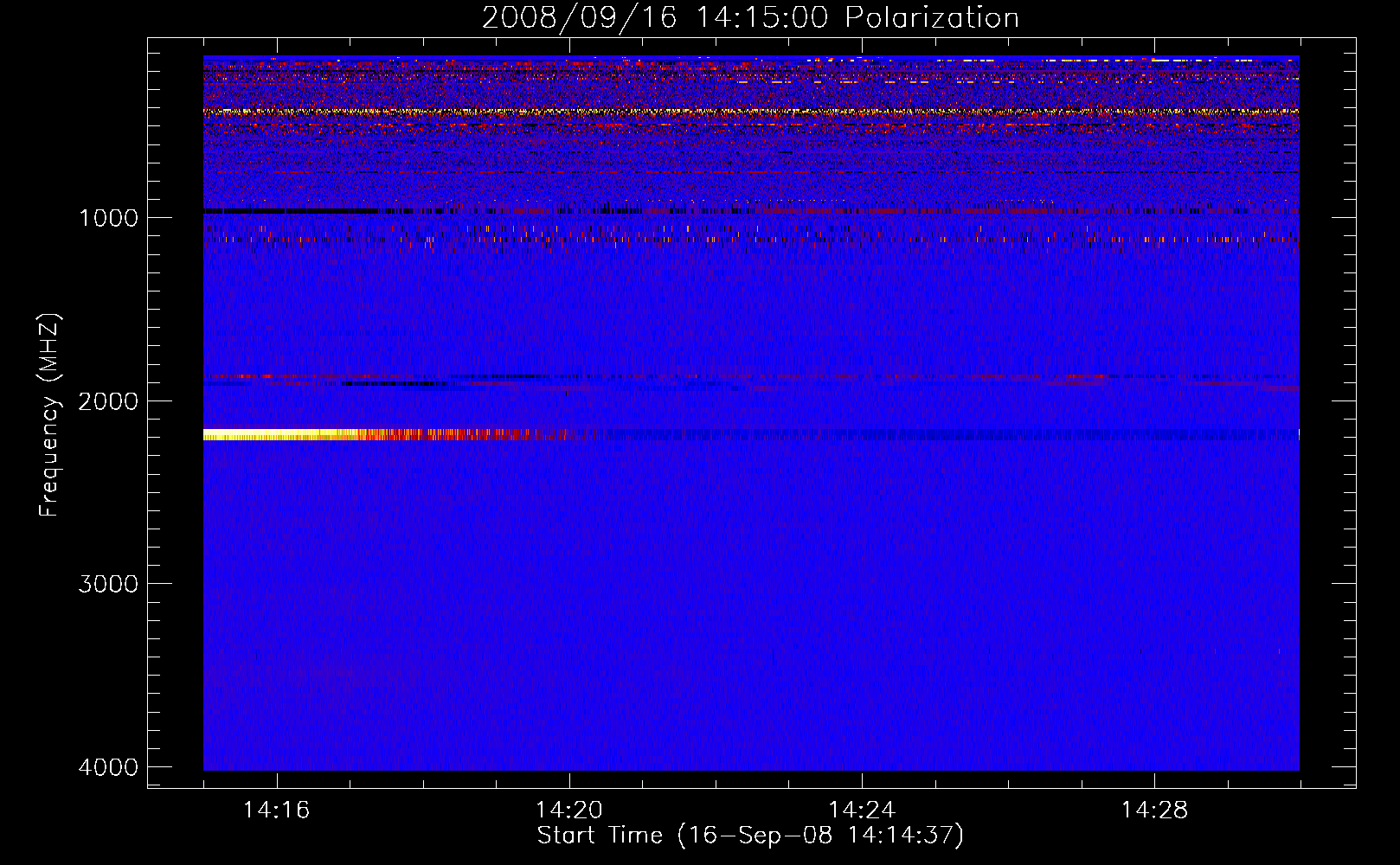1400x865 pixels.
Task: Click the 4000 frequency tick label
Action: [x=108, y=767]
